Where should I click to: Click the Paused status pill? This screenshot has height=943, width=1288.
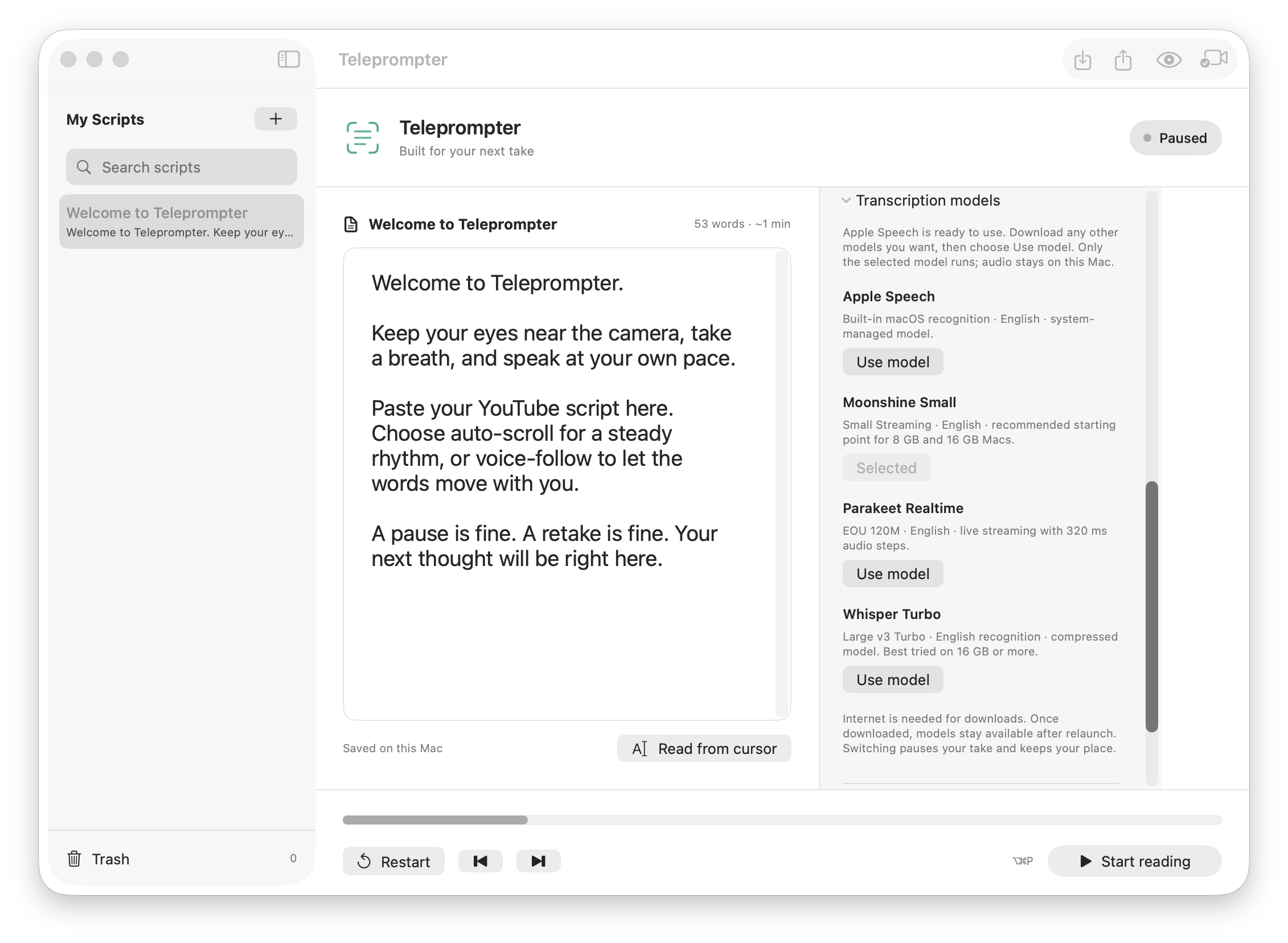(1175, 138)
